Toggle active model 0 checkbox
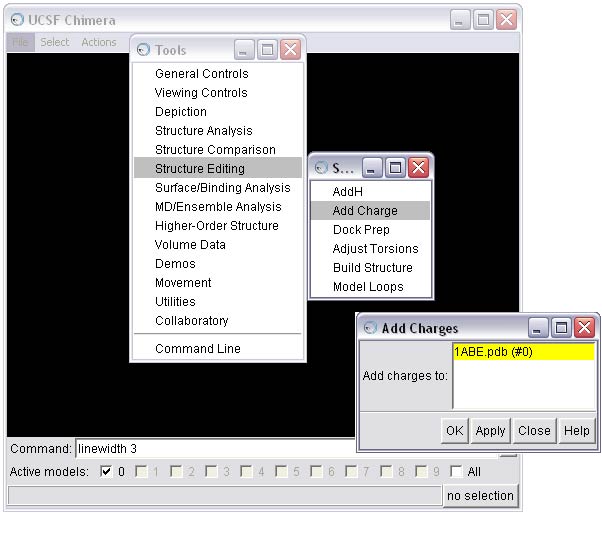Image resolution: width=602 pixels, height=537 pixels. tap(107, 472)
